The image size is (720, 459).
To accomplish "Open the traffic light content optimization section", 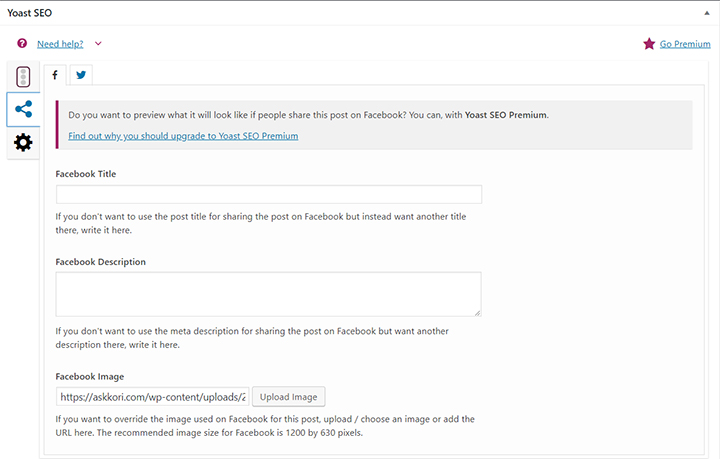I will pos(23,77).
